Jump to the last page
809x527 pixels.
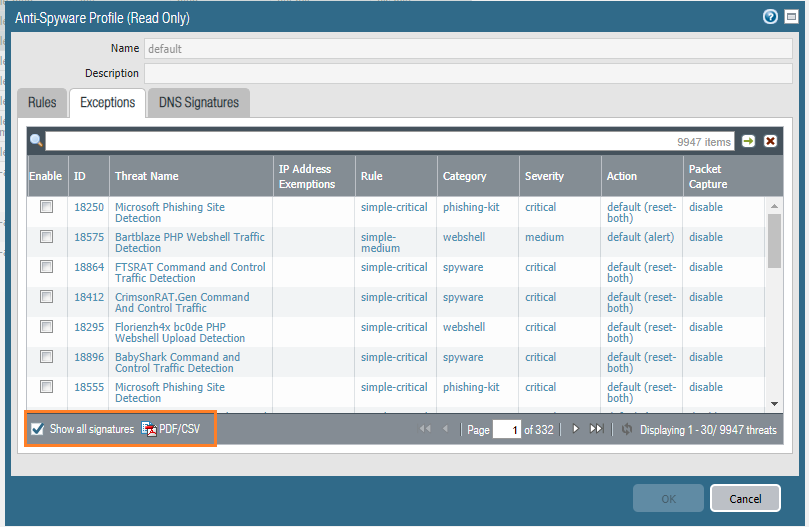596,429
